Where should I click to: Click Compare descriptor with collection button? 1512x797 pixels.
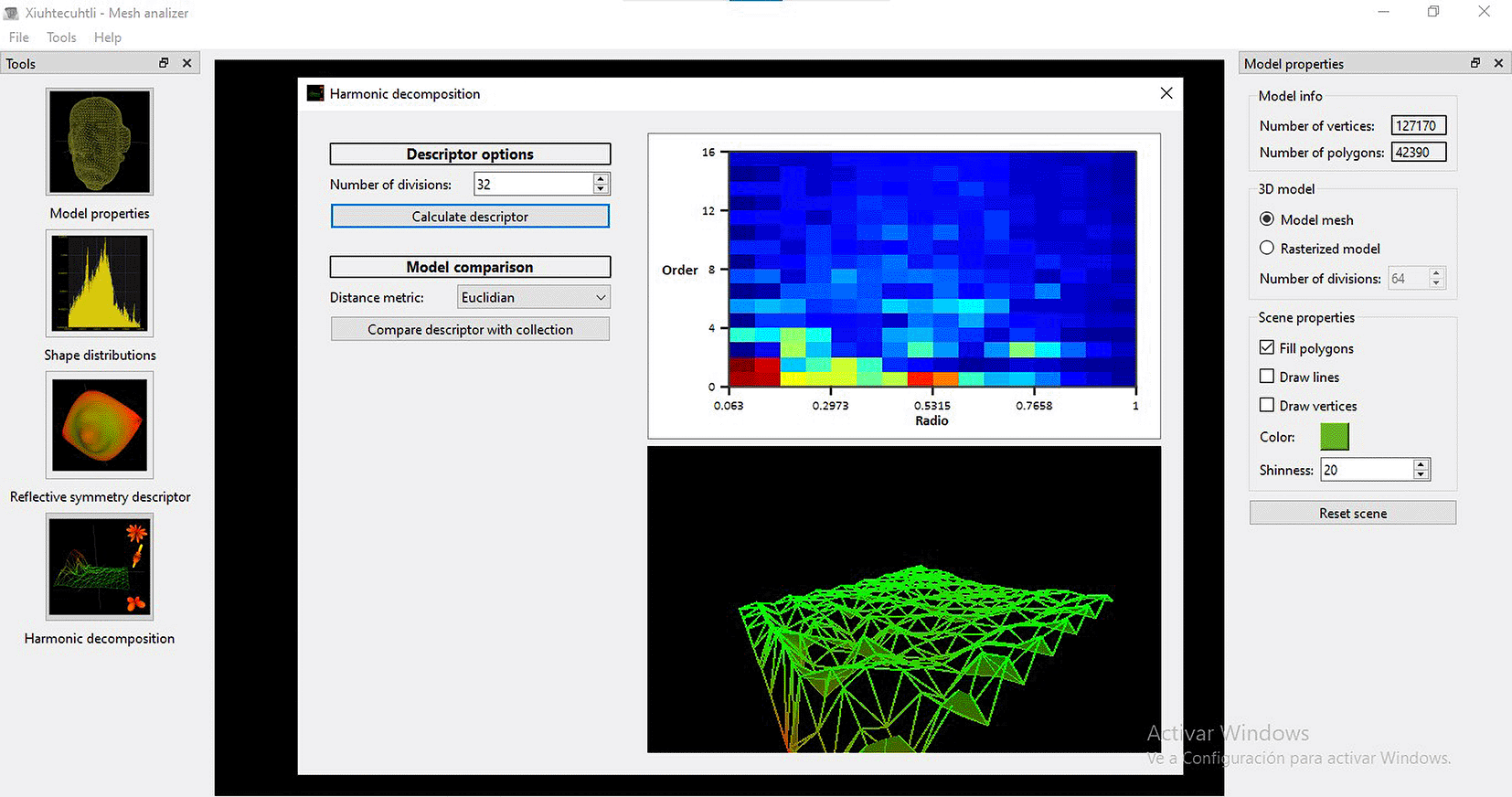click(x=470, y=329)
